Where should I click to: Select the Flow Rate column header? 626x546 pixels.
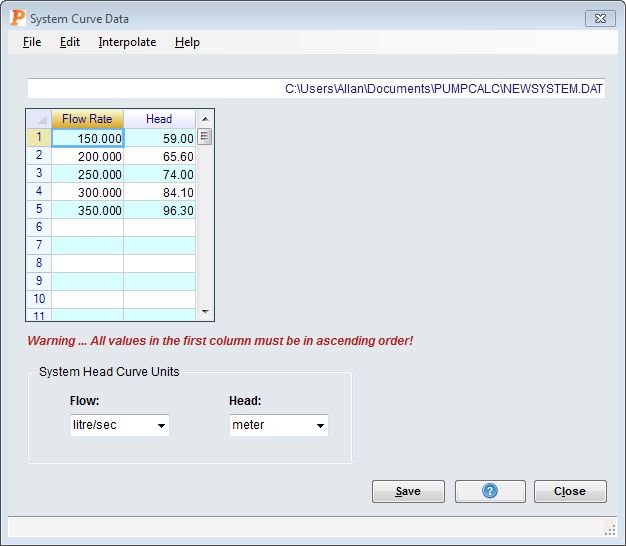(x=87, y=119)
